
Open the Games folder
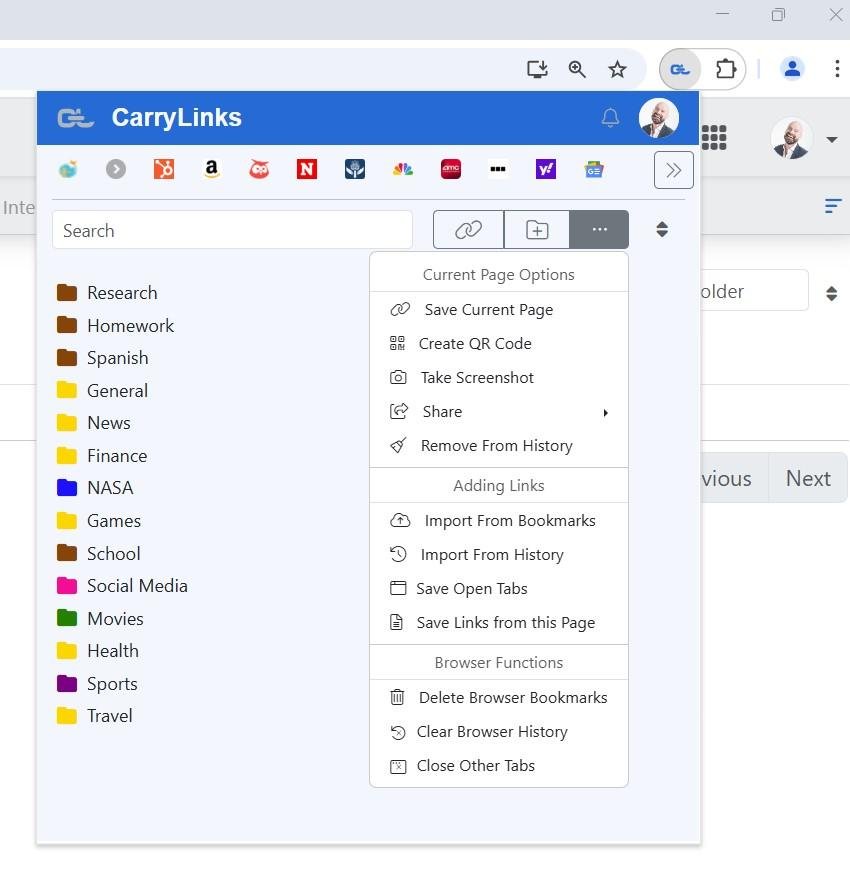(x=99, y=521)
